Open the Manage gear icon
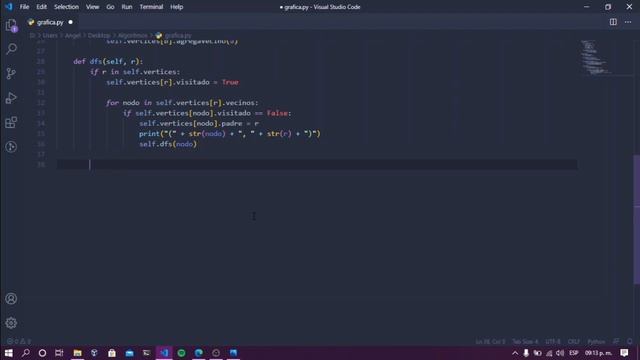This screenshot has width=640, height=360. tap(11, 323)
